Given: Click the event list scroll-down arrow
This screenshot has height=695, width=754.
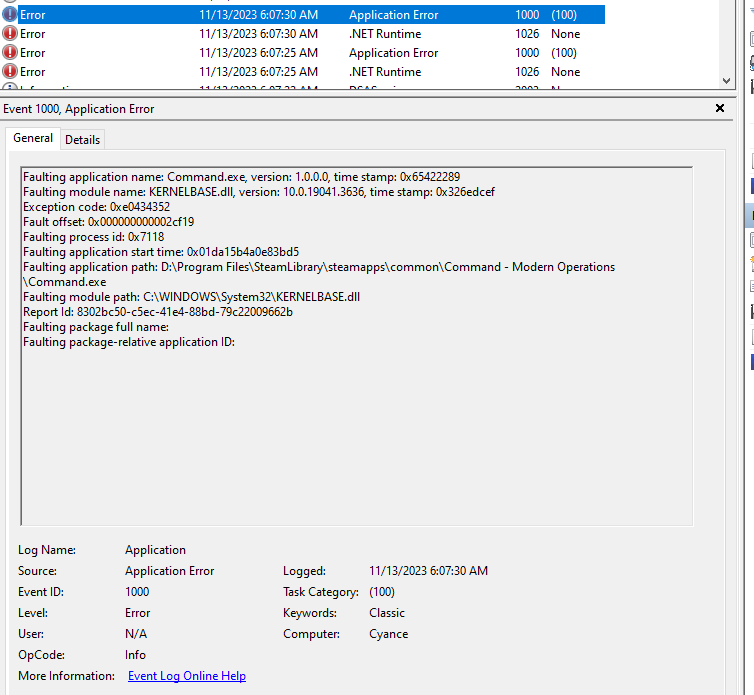Looking at the screenshot, I should pos(727,81).
